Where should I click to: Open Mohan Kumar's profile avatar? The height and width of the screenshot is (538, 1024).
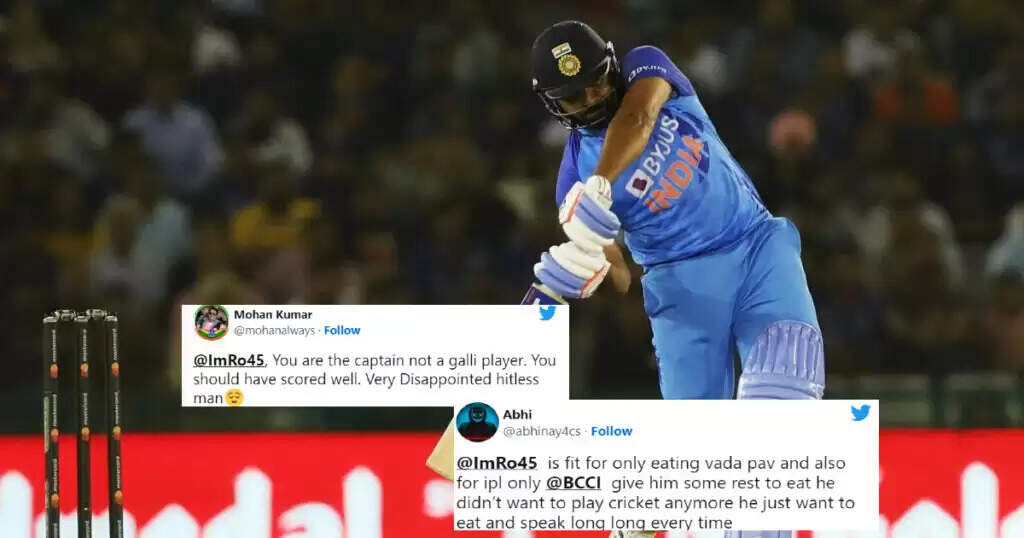[212, 323]
